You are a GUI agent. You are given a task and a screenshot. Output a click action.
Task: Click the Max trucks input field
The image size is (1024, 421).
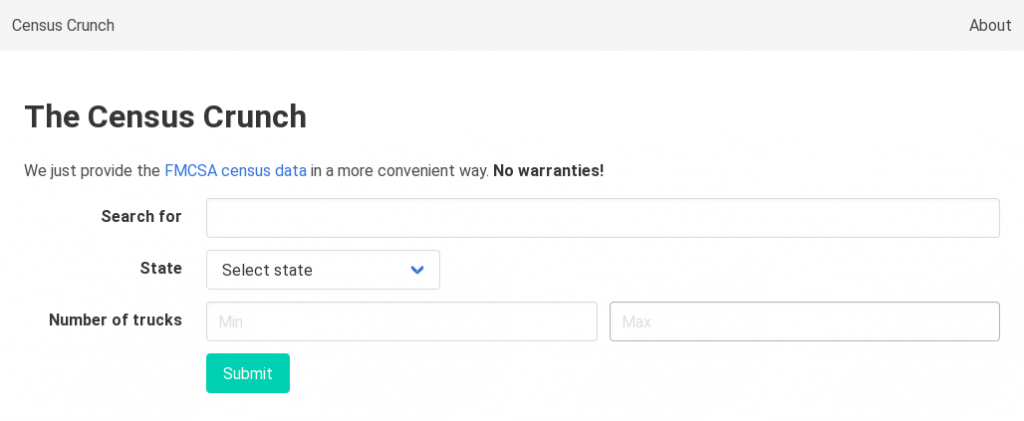coord(804,322)
